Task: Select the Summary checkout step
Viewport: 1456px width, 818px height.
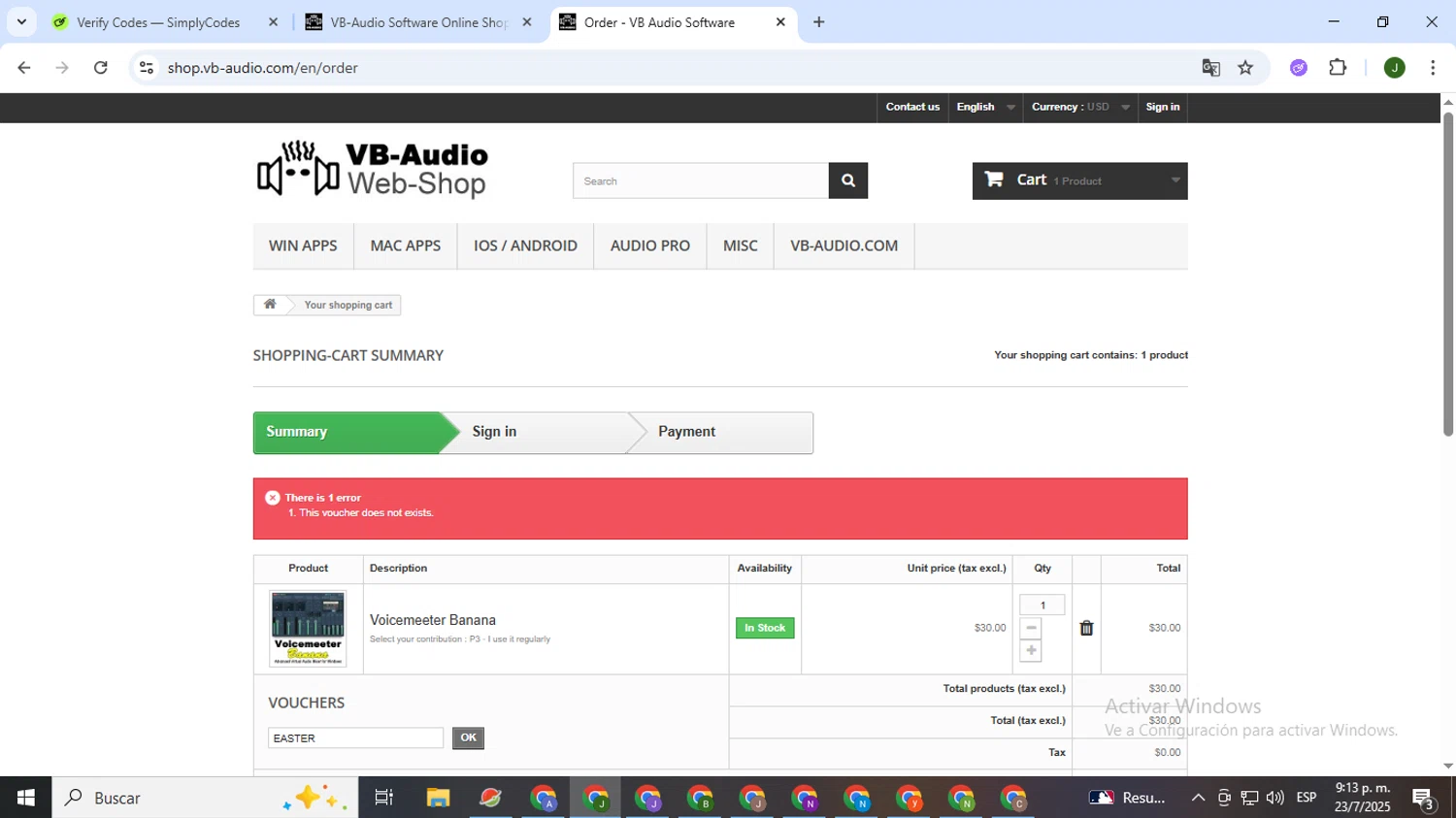Action: point(346,433)
